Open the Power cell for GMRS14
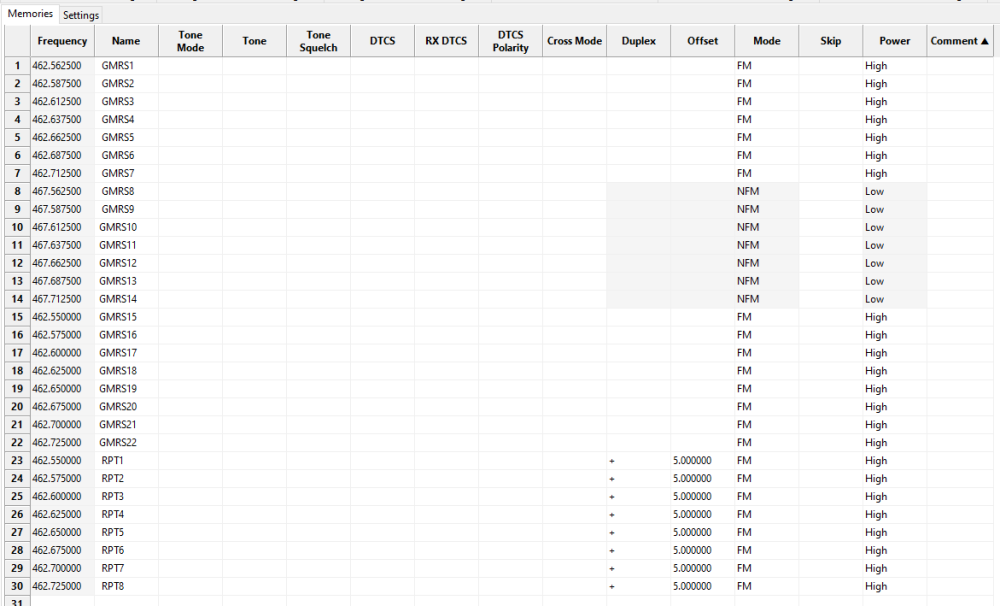This screenshot has width=1000, height=606. point(894,299)
